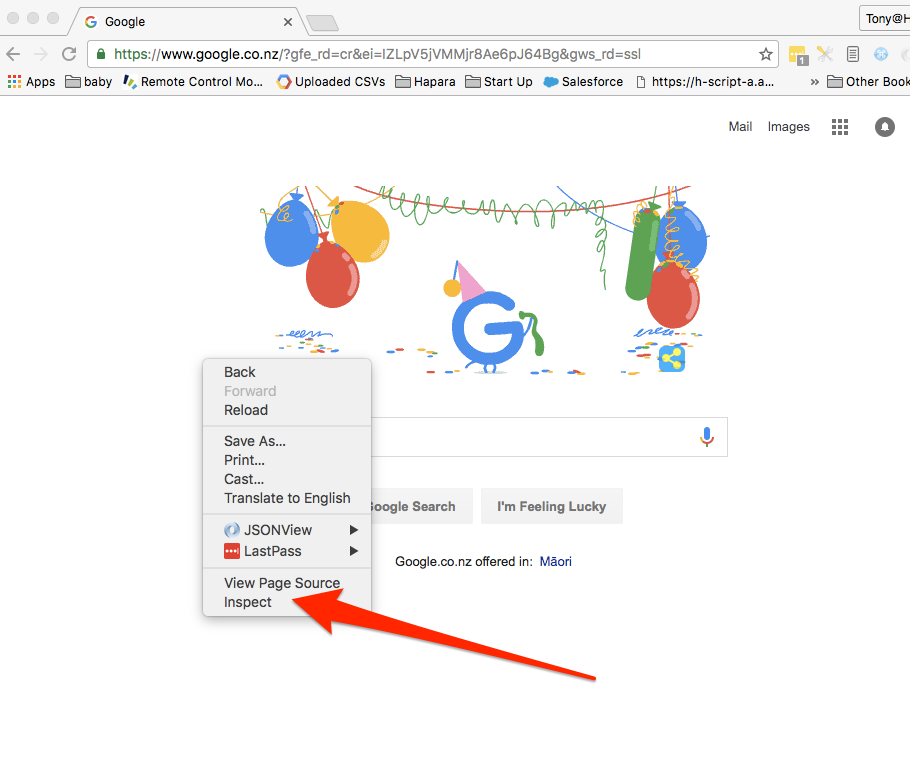Open the Images link
This screenshot has height=764, width=910.
click(788, 127)
